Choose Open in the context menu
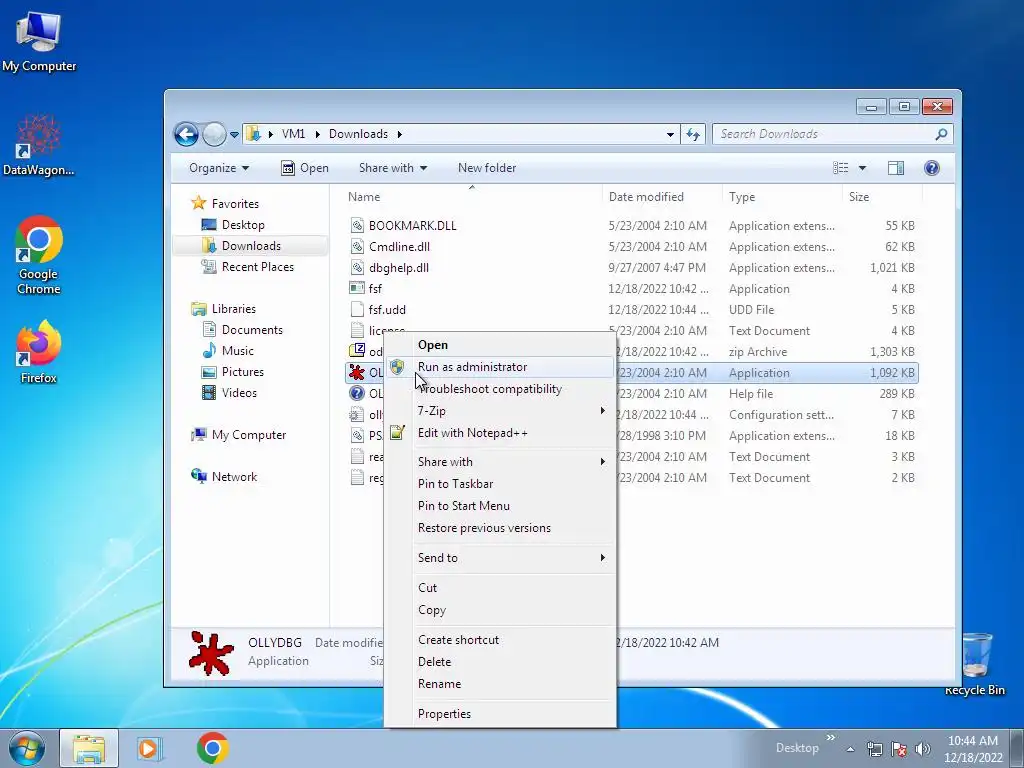 433,345
